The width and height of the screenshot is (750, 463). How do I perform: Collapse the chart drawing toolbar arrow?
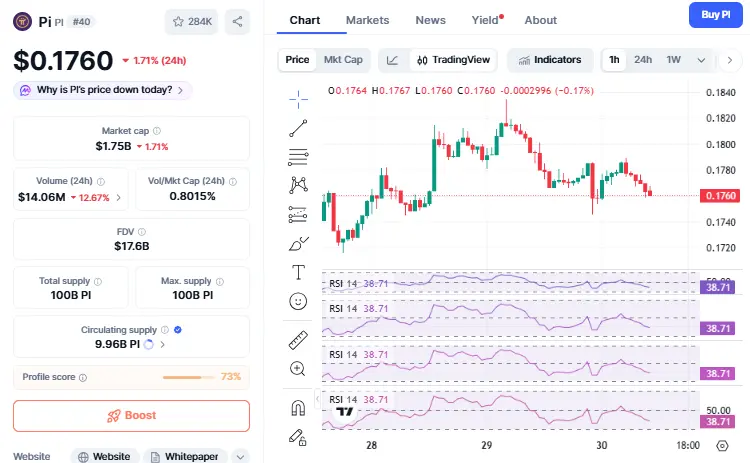(317, 398)
